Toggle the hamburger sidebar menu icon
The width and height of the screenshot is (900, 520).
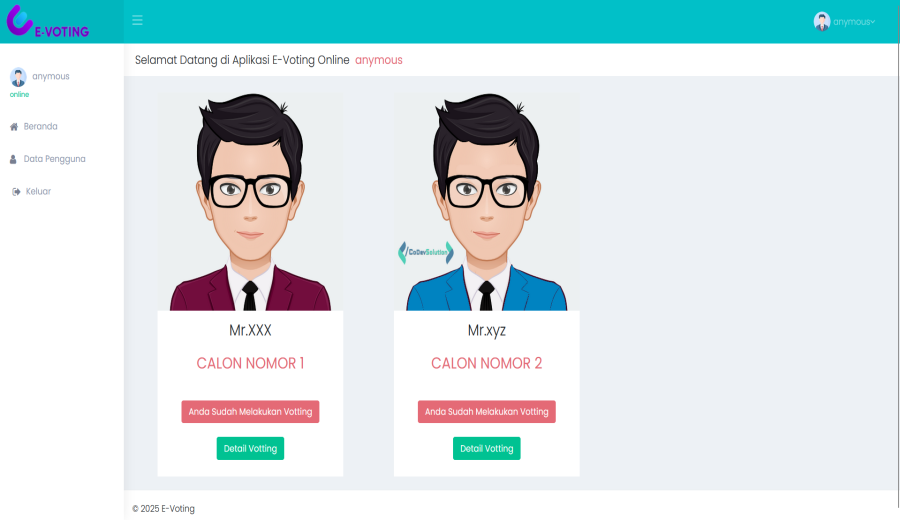pos(137,21)
